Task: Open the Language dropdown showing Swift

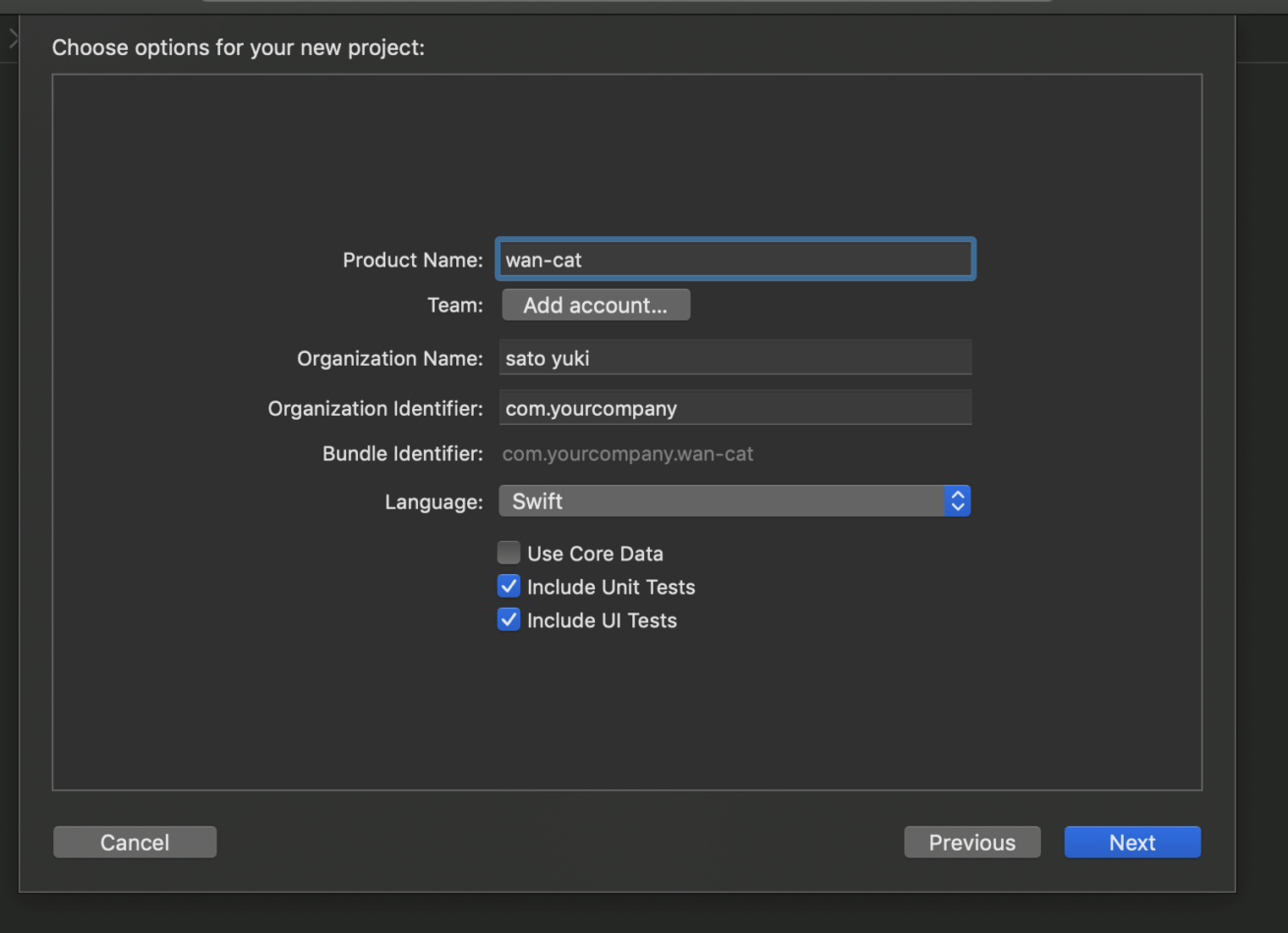Action: (723, 501)
